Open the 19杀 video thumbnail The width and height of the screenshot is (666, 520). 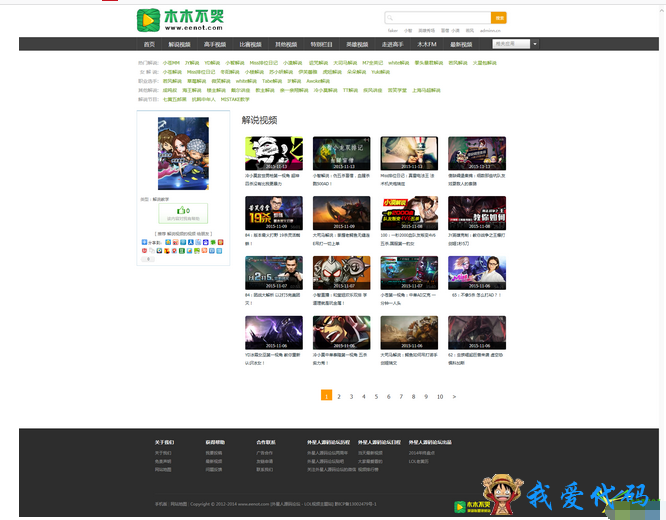coord(274,213)
